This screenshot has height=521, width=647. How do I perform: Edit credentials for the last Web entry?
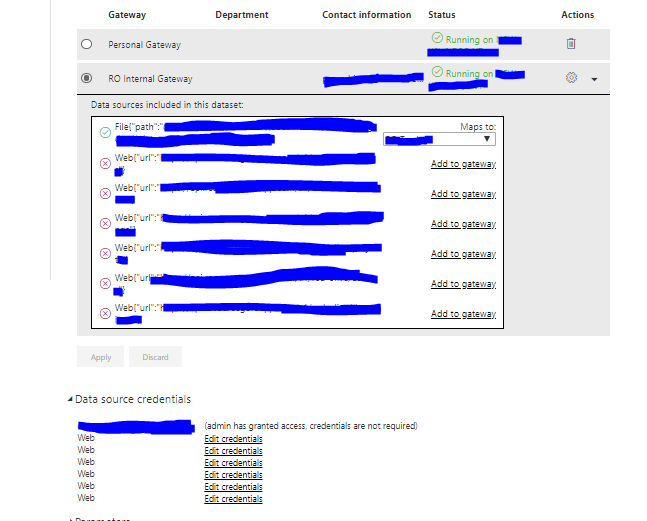233,499
